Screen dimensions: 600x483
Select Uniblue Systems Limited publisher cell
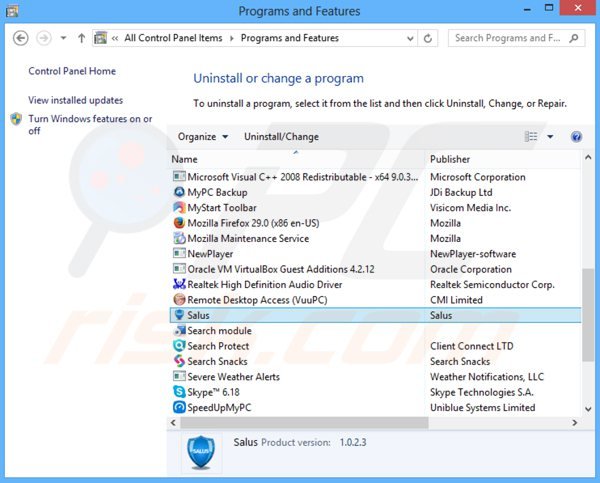point(483,408)
